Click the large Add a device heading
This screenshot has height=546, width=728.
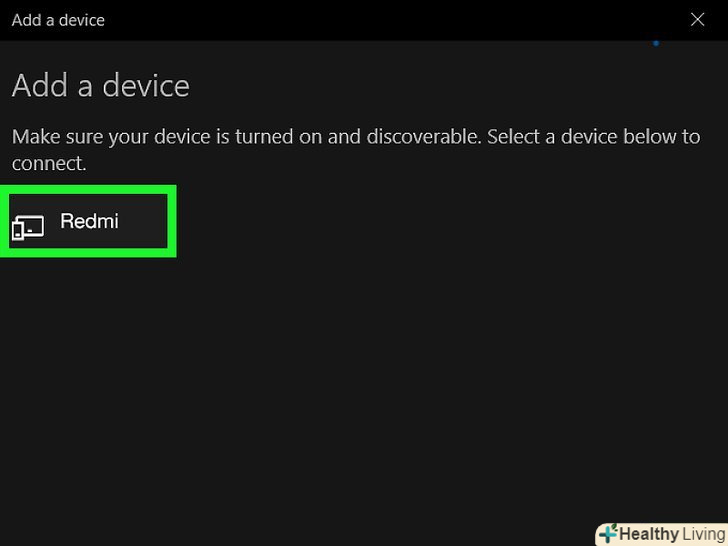click(x=100, y=86)
